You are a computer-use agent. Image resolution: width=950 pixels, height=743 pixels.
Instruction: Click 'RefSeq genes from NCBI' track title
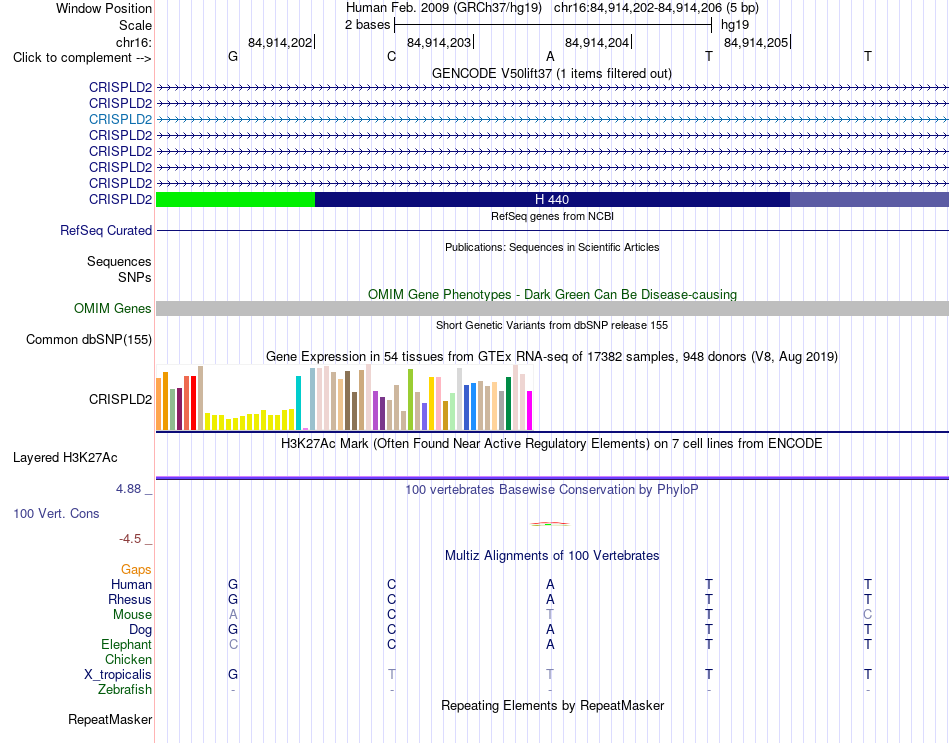click(x=552, y=216)
